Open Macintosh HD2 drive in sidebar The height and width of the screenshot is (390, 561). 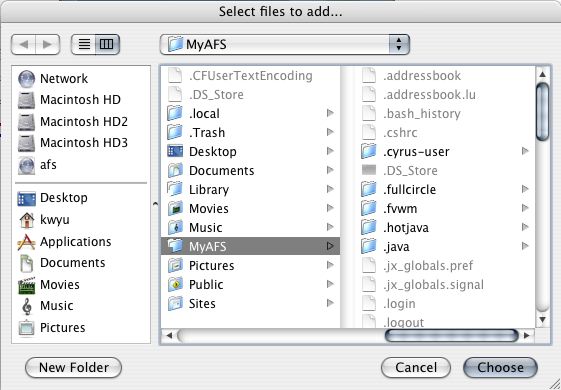73,122
